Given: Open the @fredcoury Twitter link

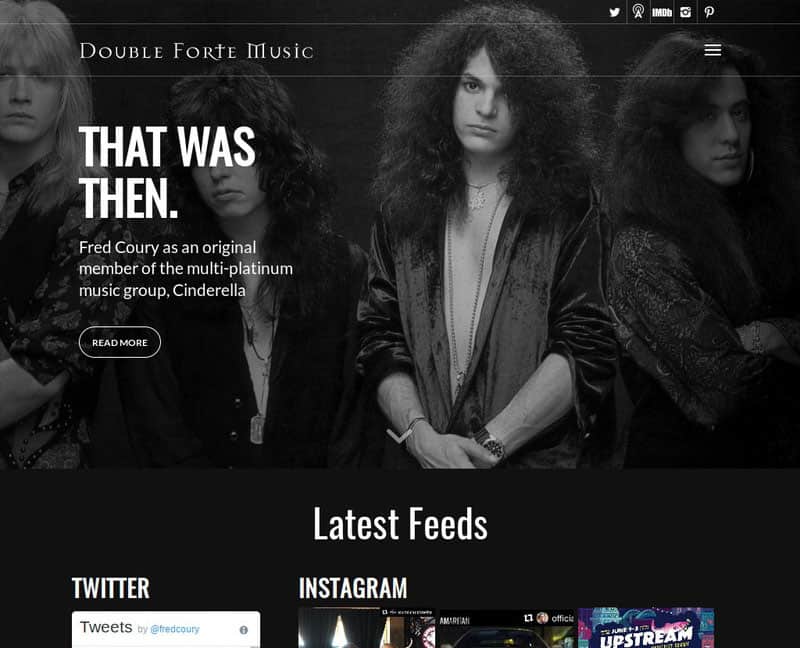Looking at the screenshot, I should tap(174, 629).
